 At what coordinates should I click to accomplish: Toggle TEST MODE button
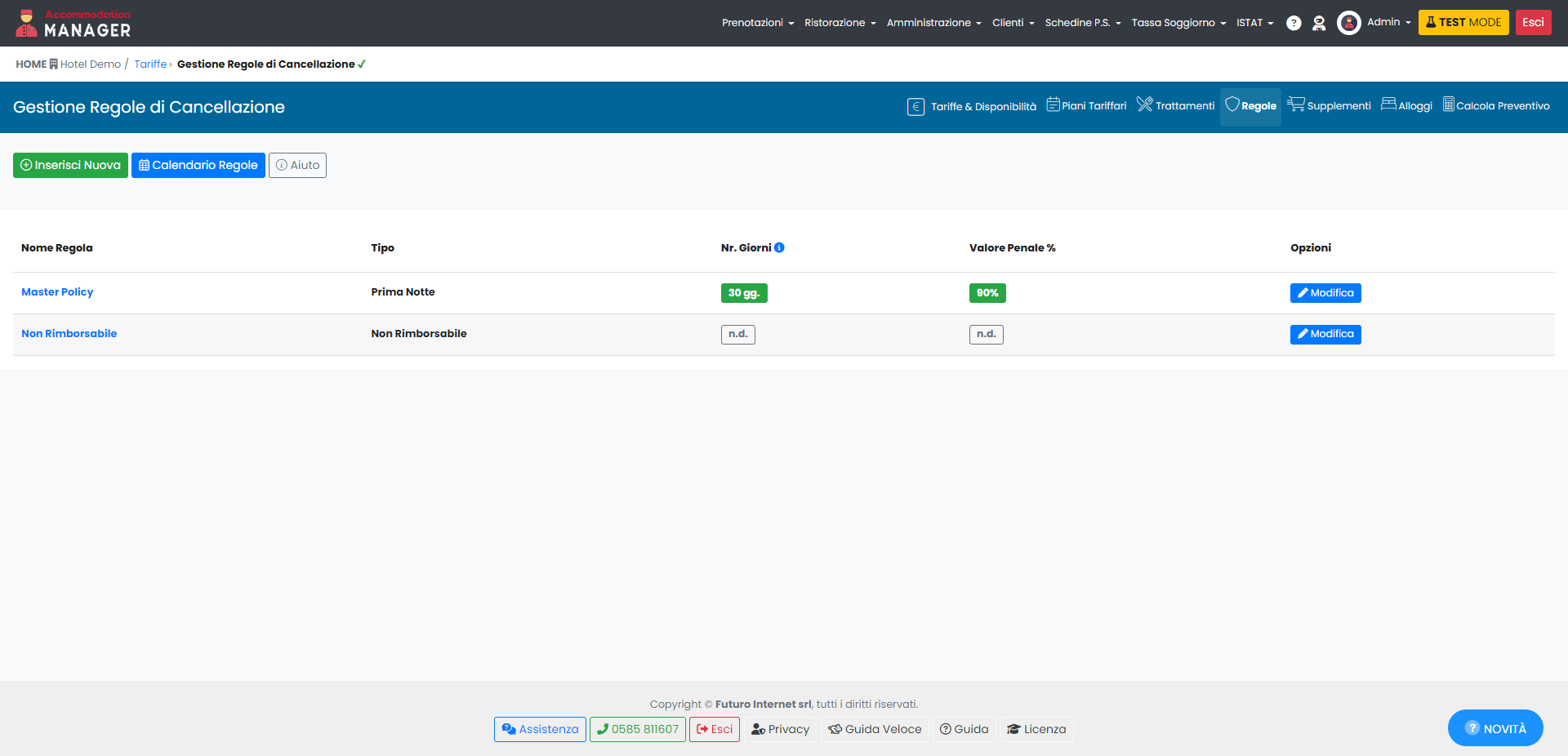1463,23
